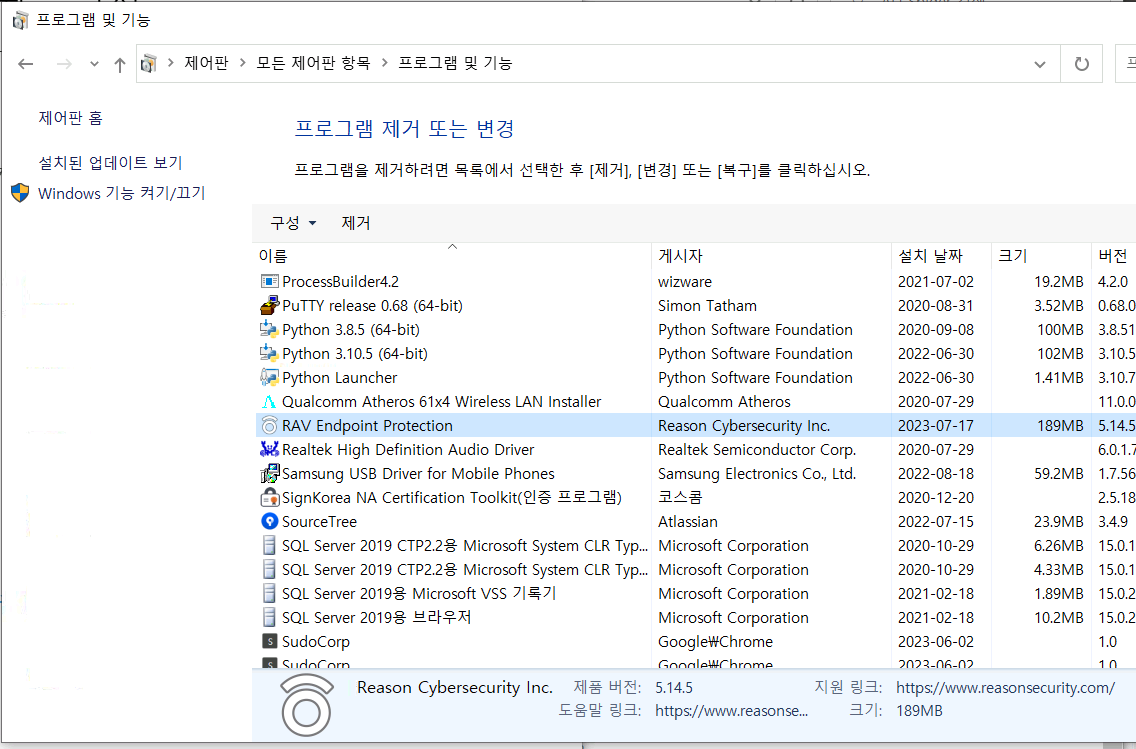1136x749 pixels.
Task: Click the Reason Cybersecurity Inc. publisher cell
Action: tap(744, 425)
